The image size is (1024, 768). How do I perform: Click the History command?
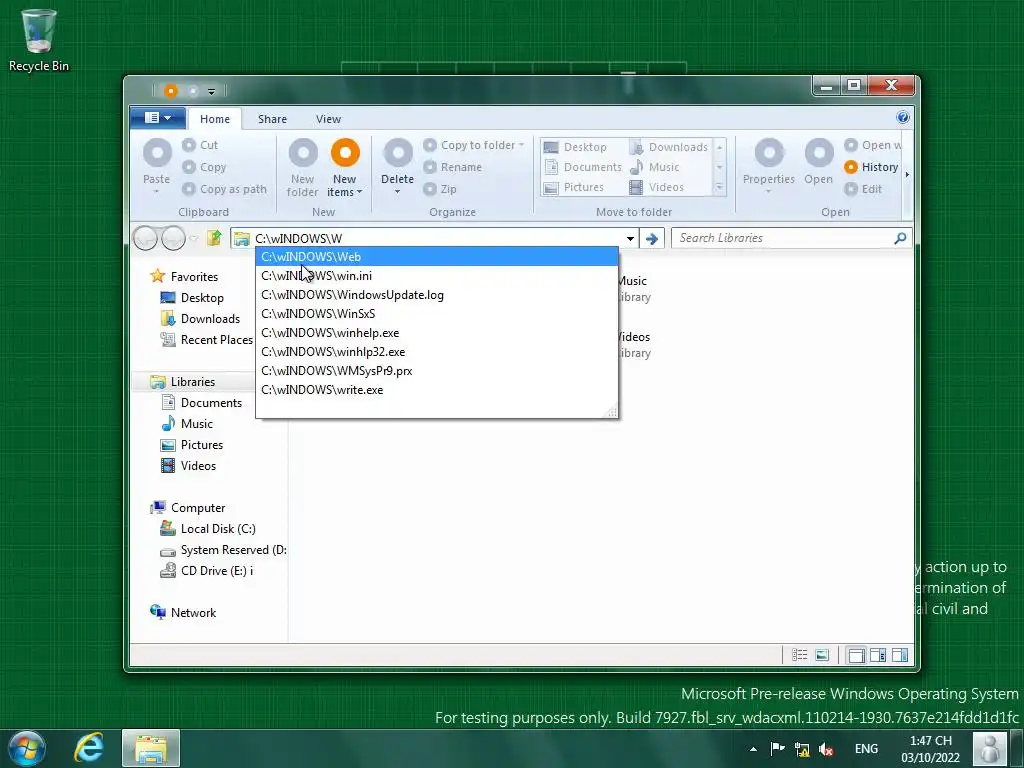coord(871,167)
